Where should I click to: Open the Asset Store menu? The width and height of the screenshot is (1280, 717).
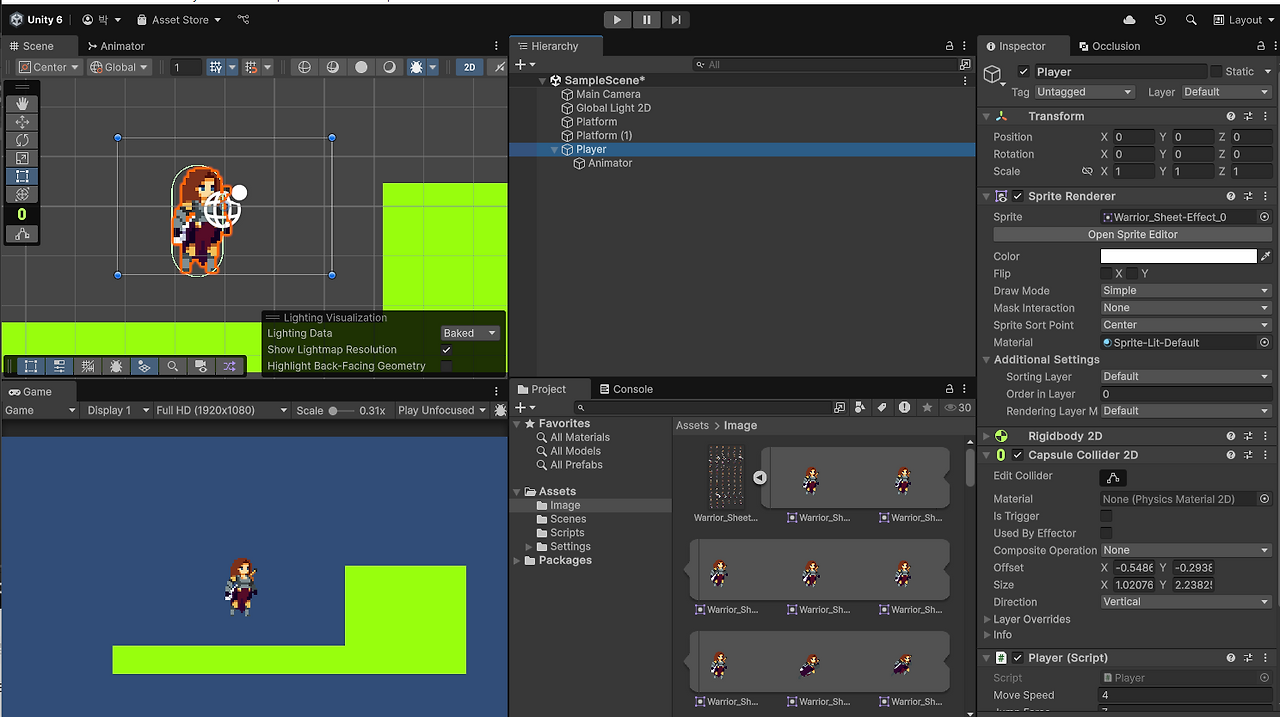coord(179,20)
